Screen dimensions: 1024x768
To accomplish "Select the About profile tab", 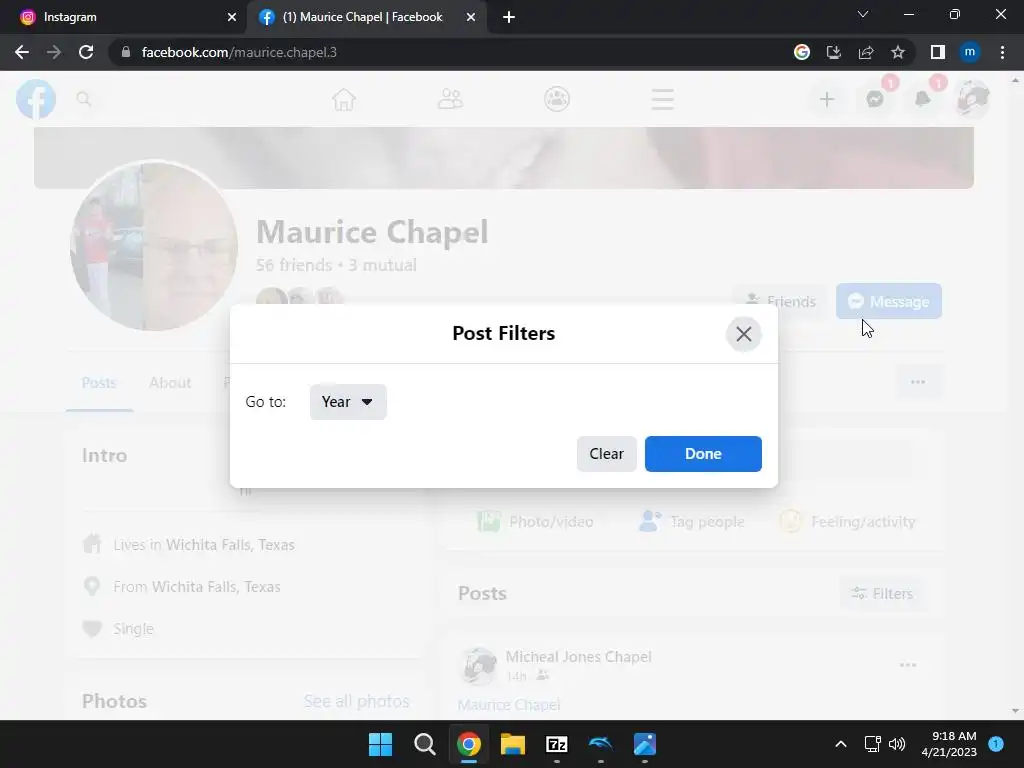I will [x=170, y=383].
